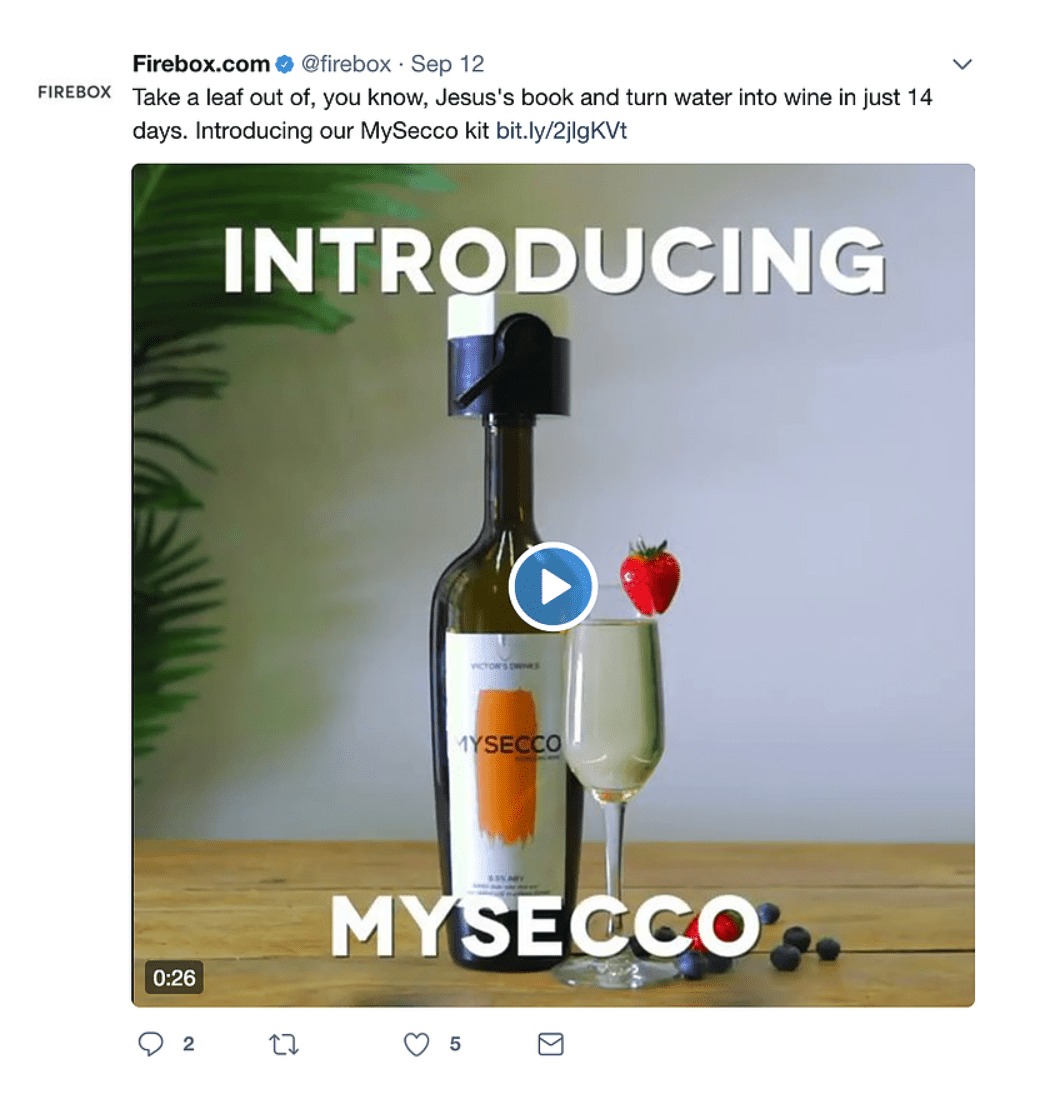
Task: Click the tweet text about Jesus's book
Action: (532, 114)
